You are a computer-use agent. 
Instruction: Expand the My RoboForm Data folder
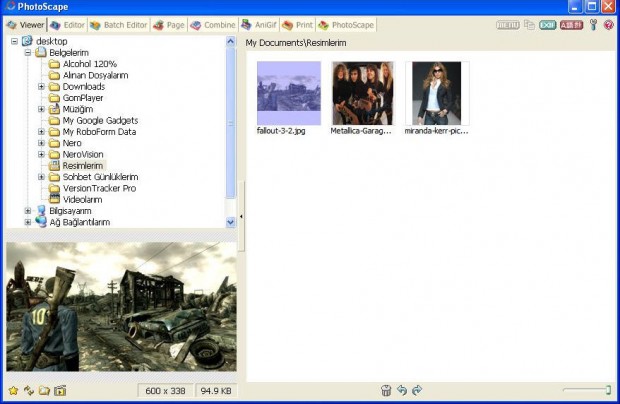(41, 132)
